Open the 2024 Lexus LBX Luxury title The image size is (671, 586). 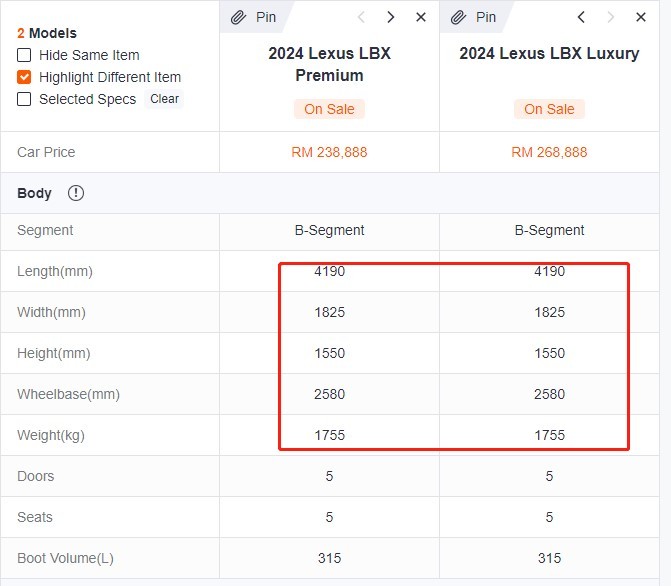point(549,54)
